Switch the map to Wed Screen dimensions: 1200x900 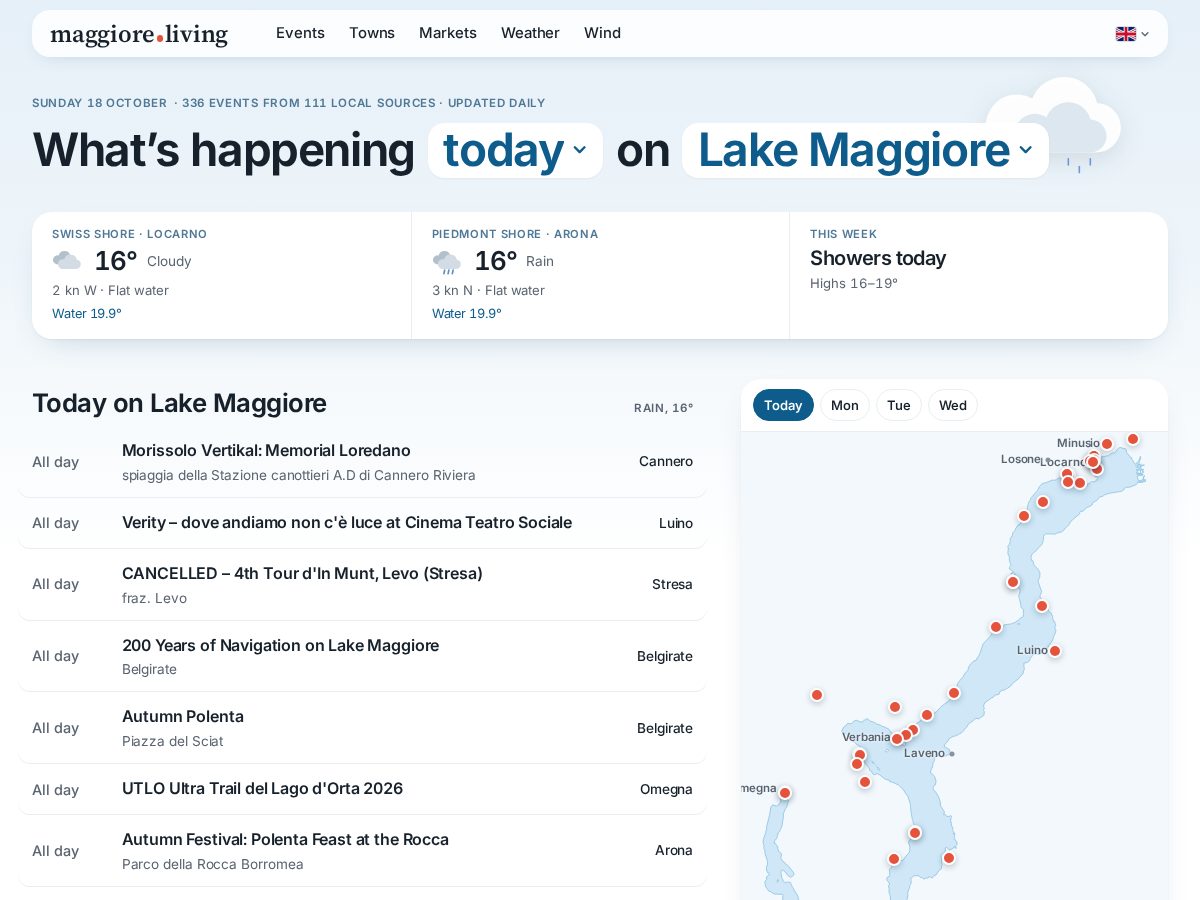point(953,405)
